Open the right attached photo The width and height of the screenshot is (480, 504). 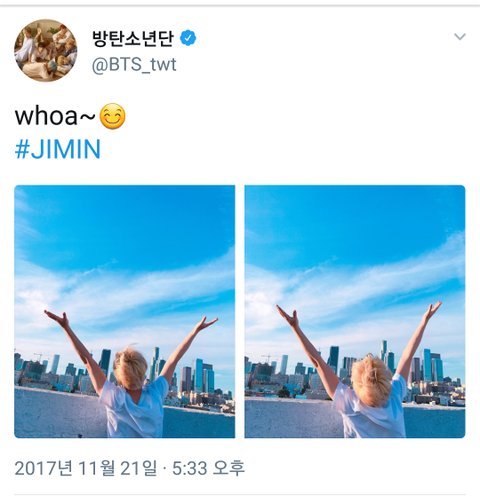(355, 311)
